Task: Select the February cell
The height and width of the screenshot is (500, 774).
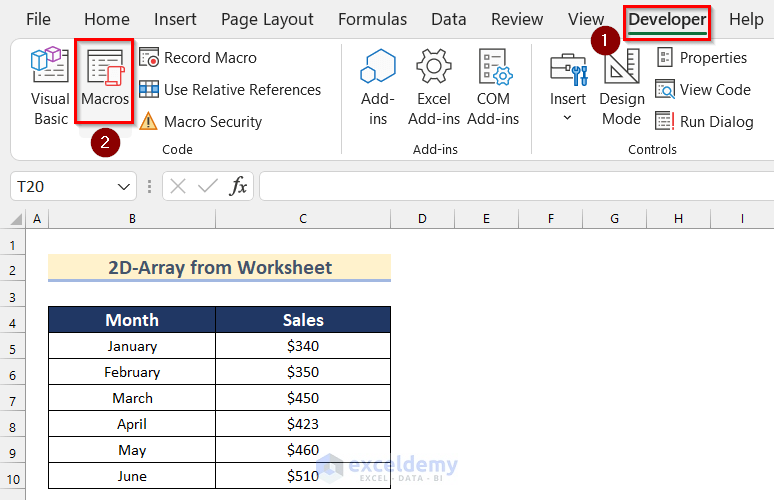Action: pyautogui.click(x=132, y=372)
